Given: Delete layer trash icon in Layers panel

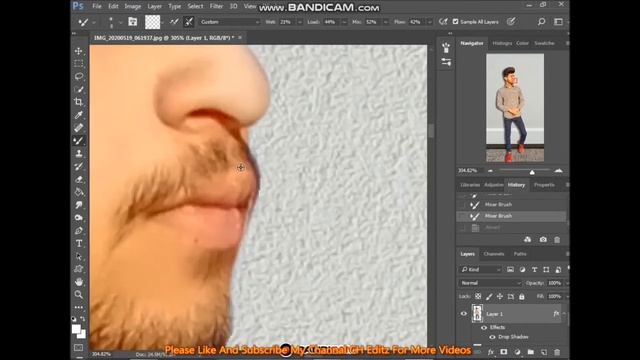Looking at the screenshot, I should pyautogui.click(x=557, y=352).
